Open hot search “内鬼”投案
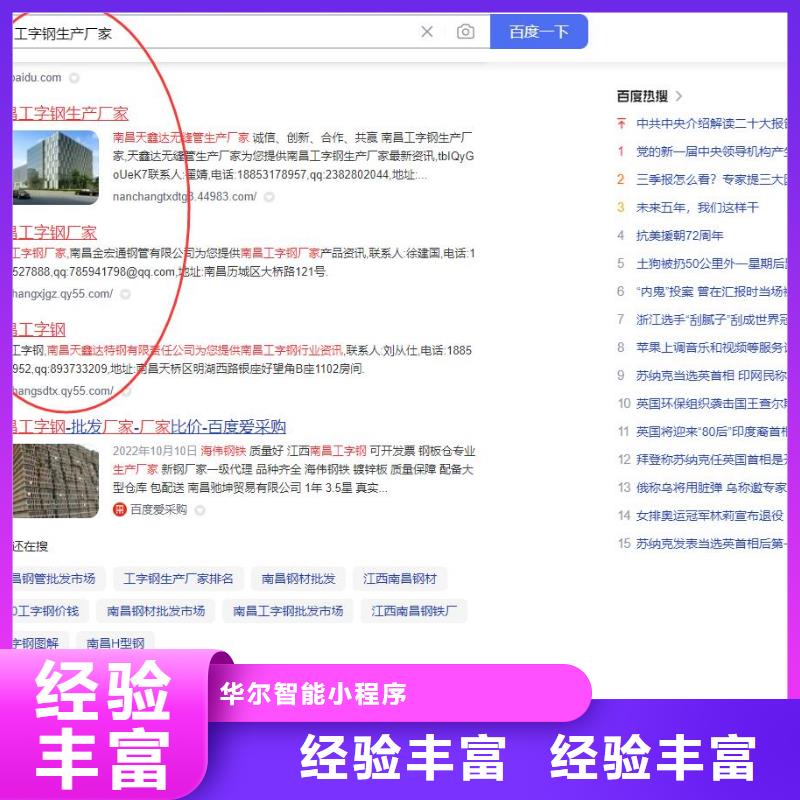The image size is (800, 800). tap(711, 292)
